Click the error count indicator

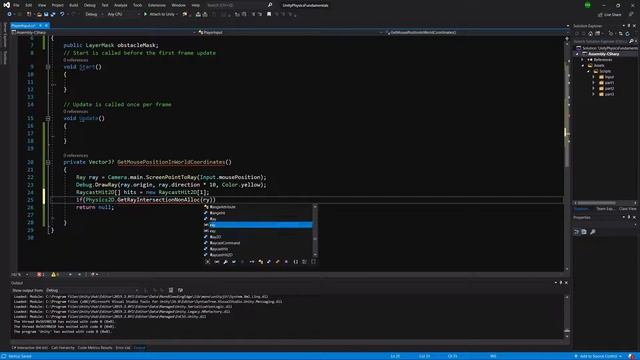pyautogui.click(x=40, y=275)
